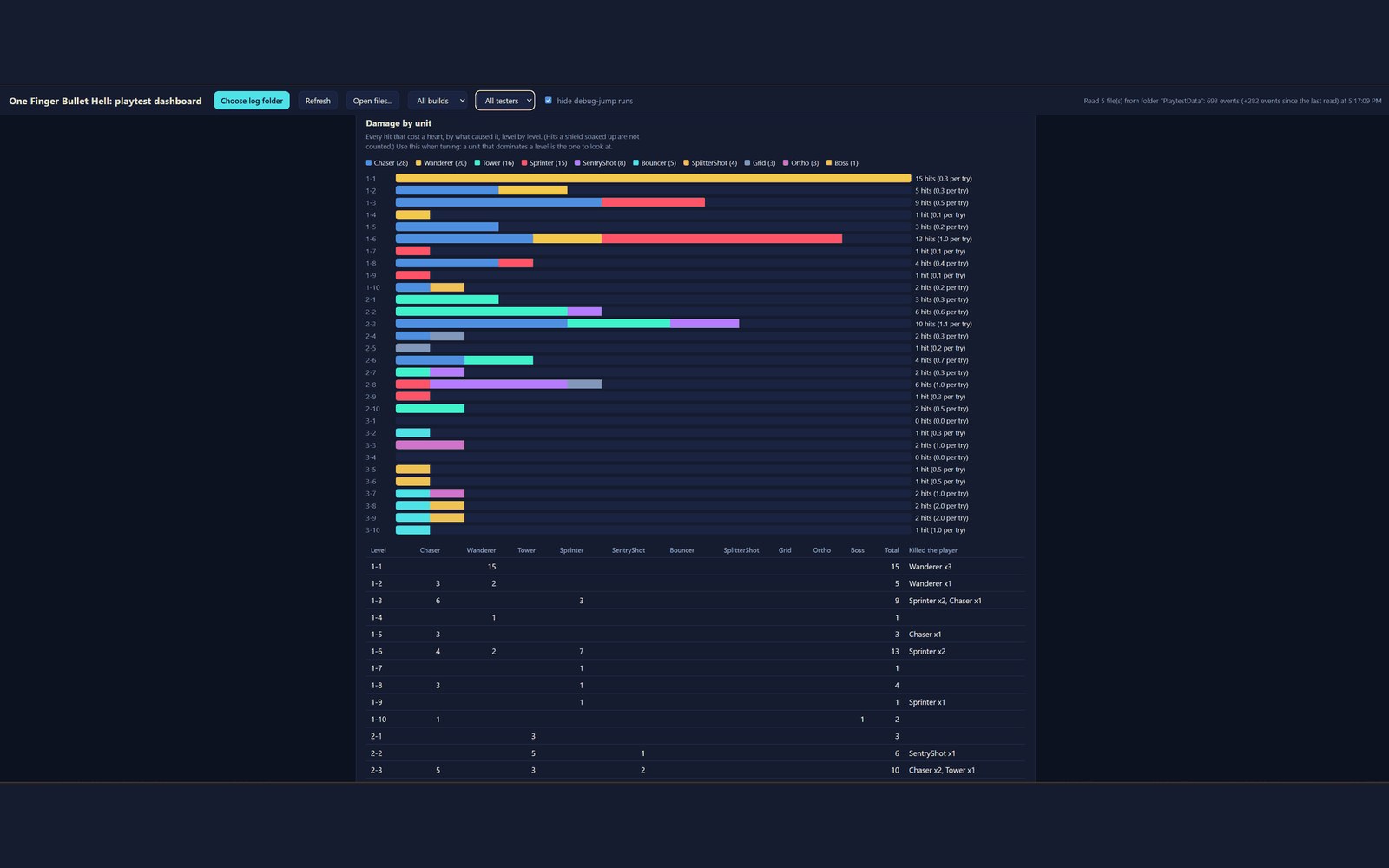Click the 'Damage by unit' heading

[398, 123]
